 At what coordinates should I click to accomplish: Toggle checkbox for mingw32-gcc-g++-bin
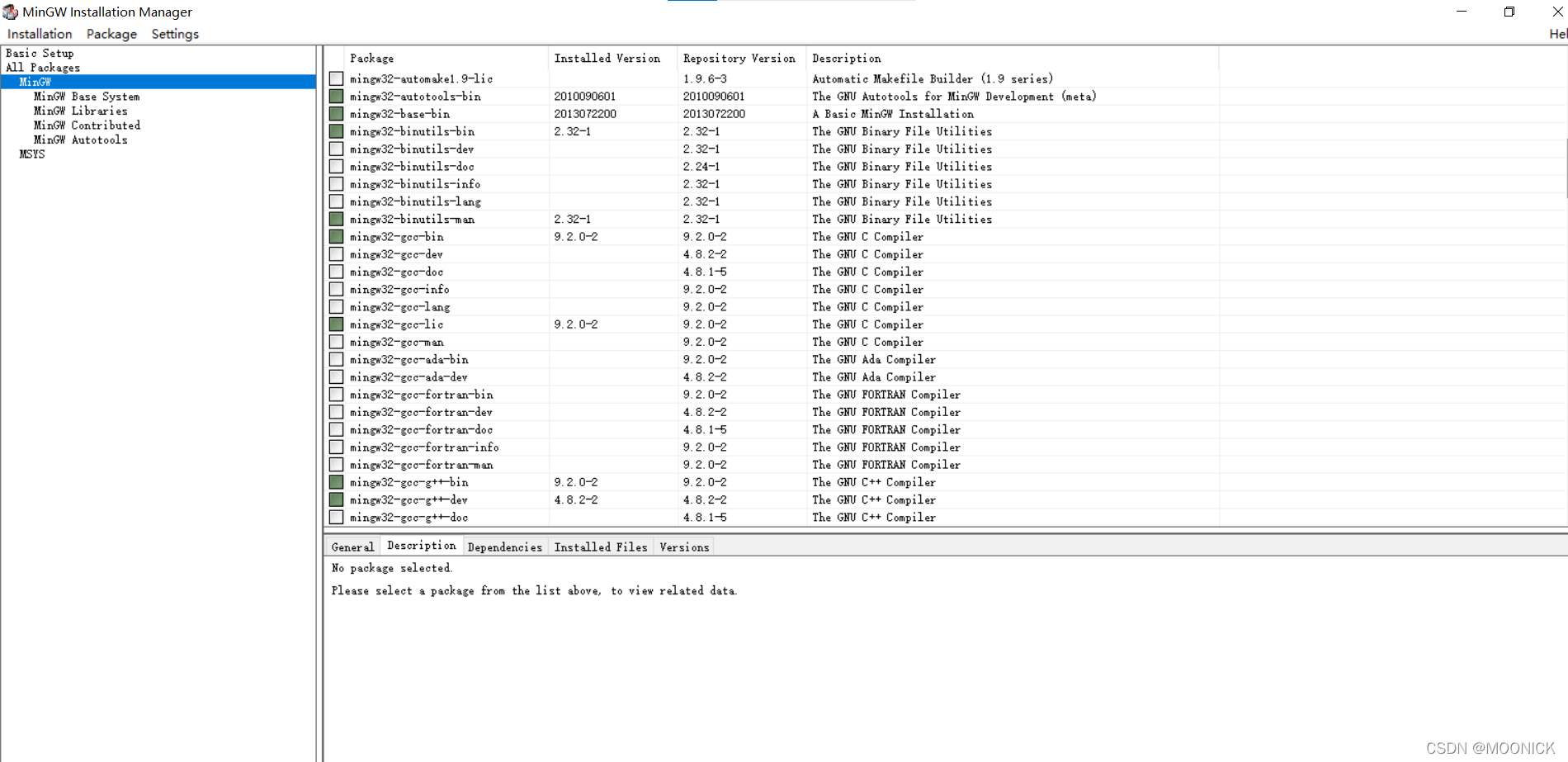(x=336, y=482)
